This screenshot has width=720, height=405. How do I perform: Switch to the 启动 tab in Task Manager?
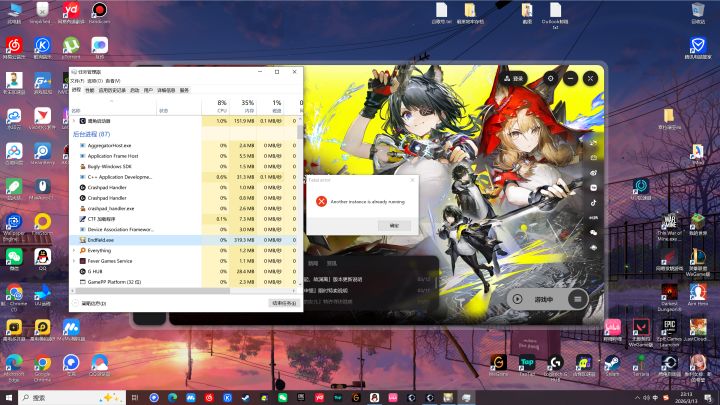pyautogui.click(x=135, y=90)
